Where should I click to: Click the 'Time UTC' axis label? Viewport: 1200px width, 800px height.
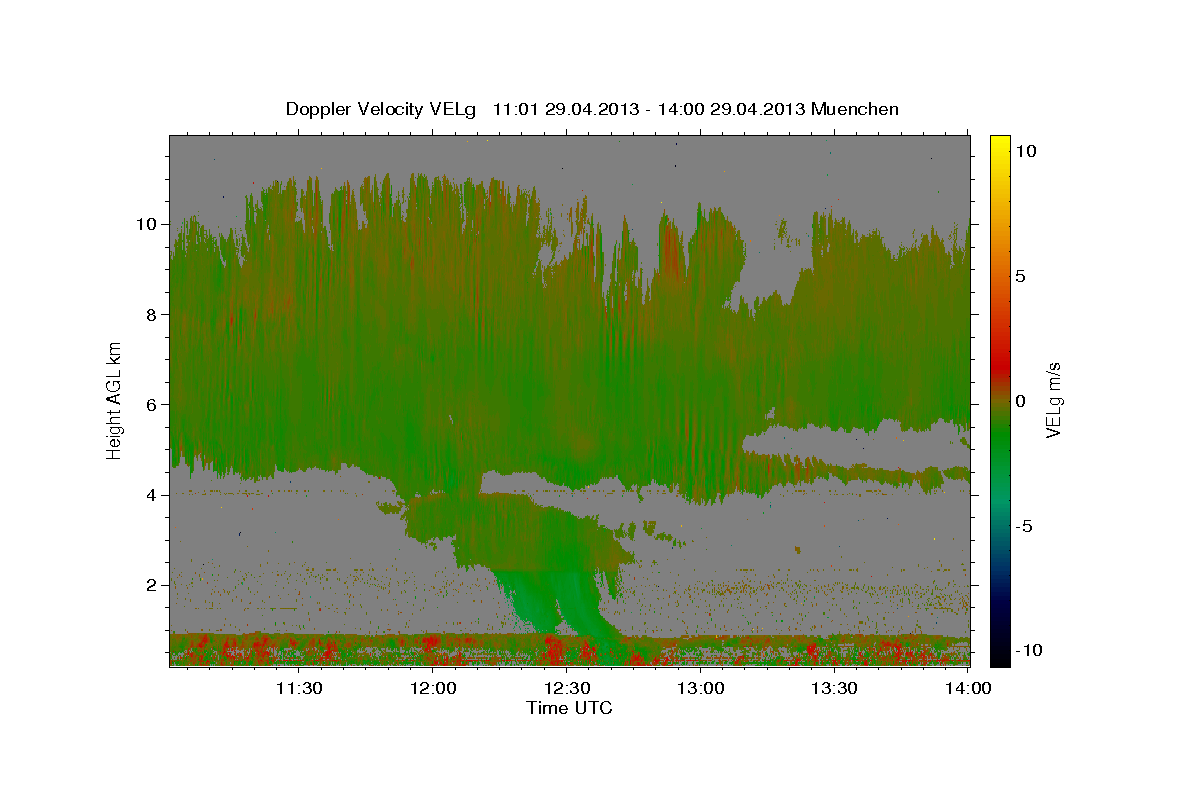(569, 708)
